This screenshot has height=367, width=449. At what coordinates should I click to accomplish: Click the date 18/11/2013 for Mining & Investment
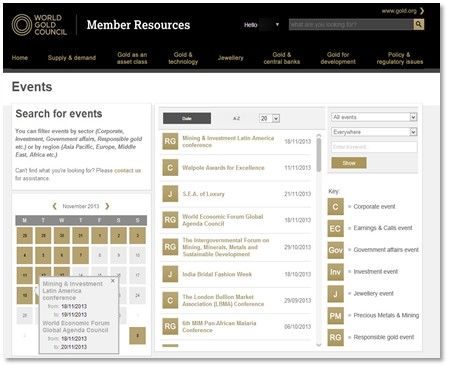click(x=297, y=141)
